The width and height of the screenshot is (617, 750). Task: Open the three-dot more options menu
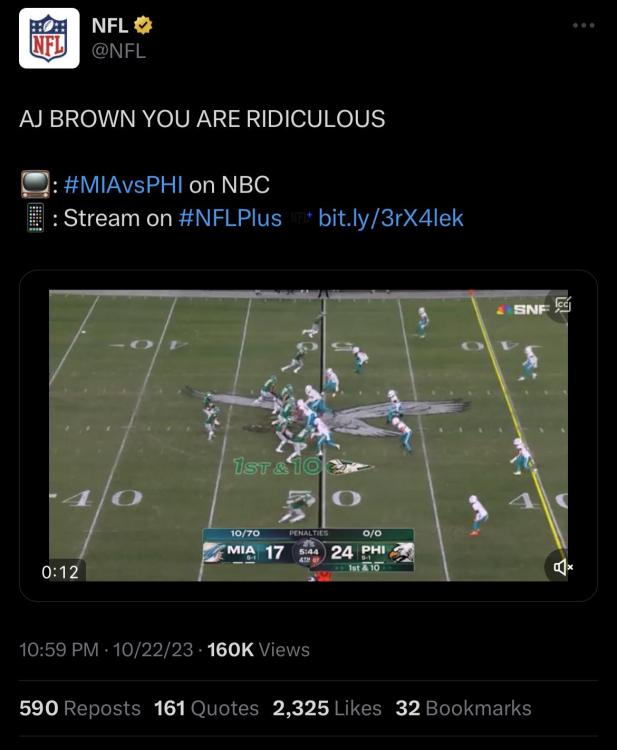[584, 25]
